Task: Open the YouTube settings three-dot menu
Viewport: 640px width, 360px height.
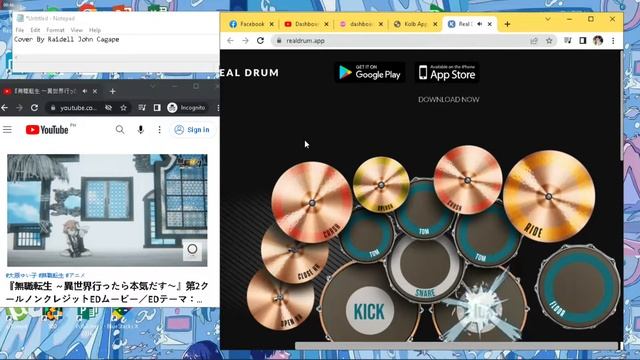Action: 159,130
